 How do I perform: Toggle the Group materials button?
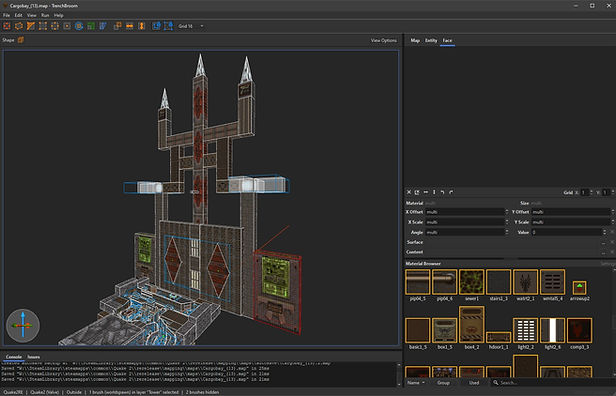[443, 383]
